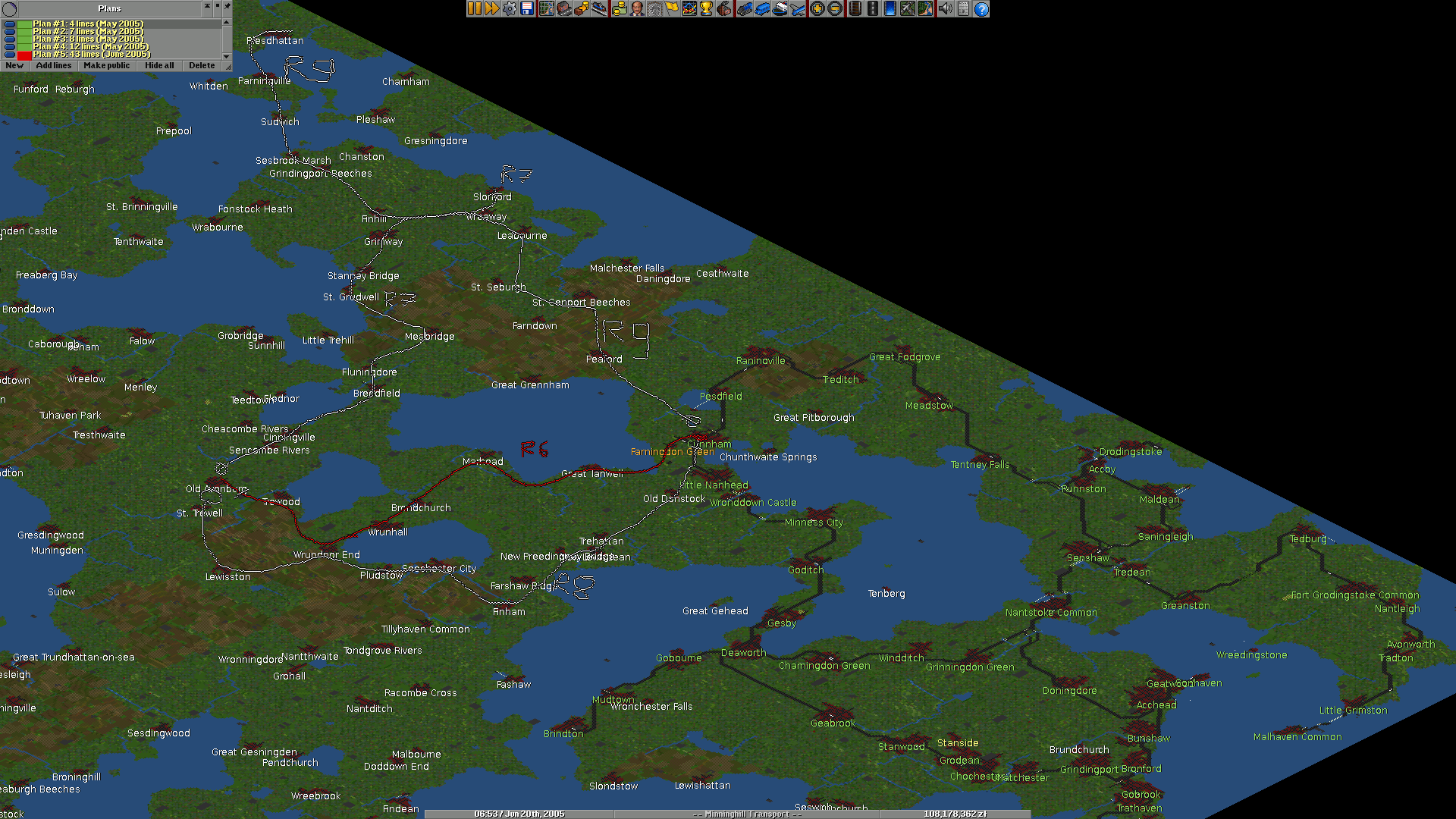Click company money in the status bar

[955, 814]
